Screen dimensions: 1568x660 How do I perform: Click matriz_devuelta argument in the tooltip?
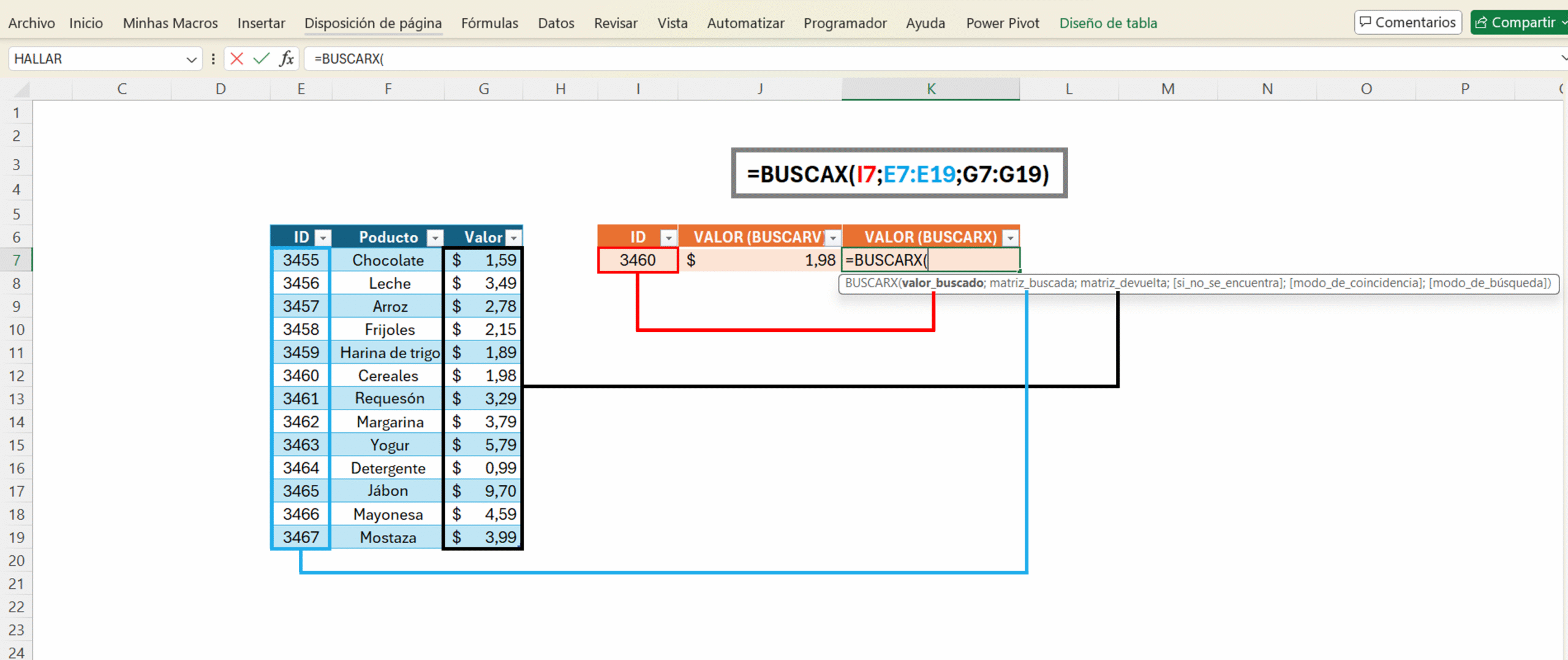pyautogui.click(x=1124, y=283)
